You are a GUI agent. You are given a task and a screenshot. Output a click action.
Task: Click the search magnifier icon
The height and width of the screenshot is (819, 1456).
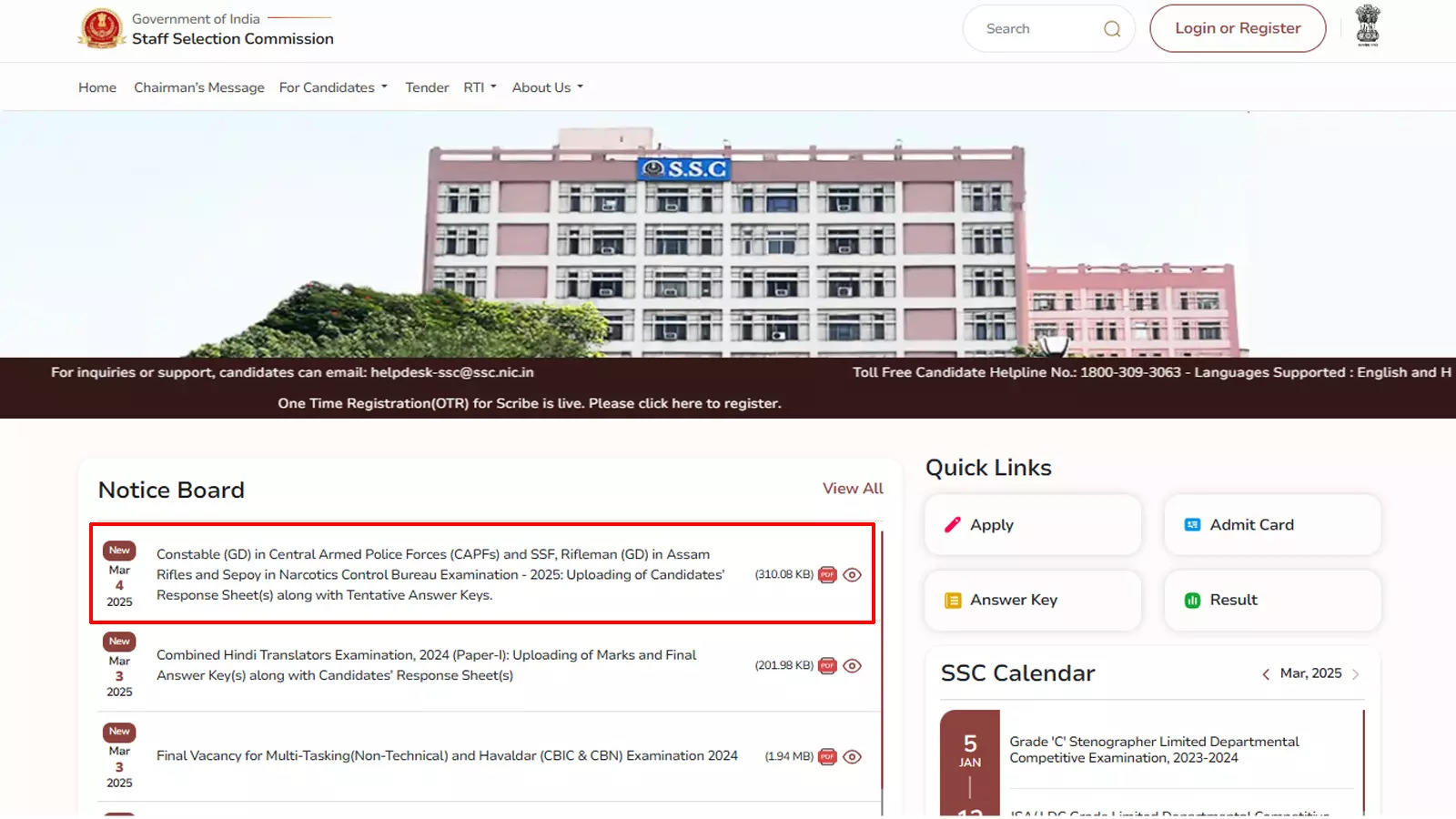tap(1111, 28)
